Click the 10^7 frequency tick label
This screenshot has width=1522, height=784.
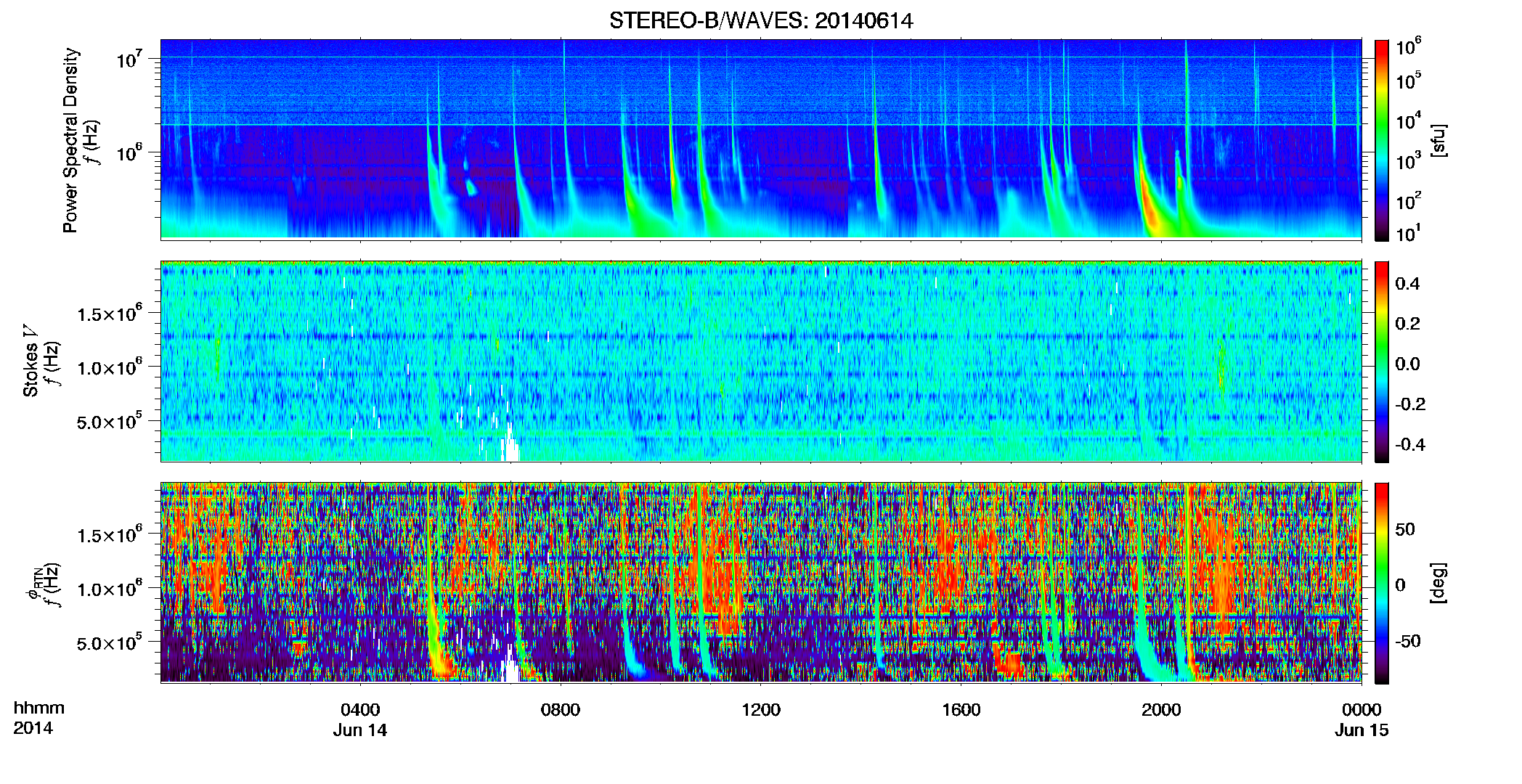click(x=131, y=59)
